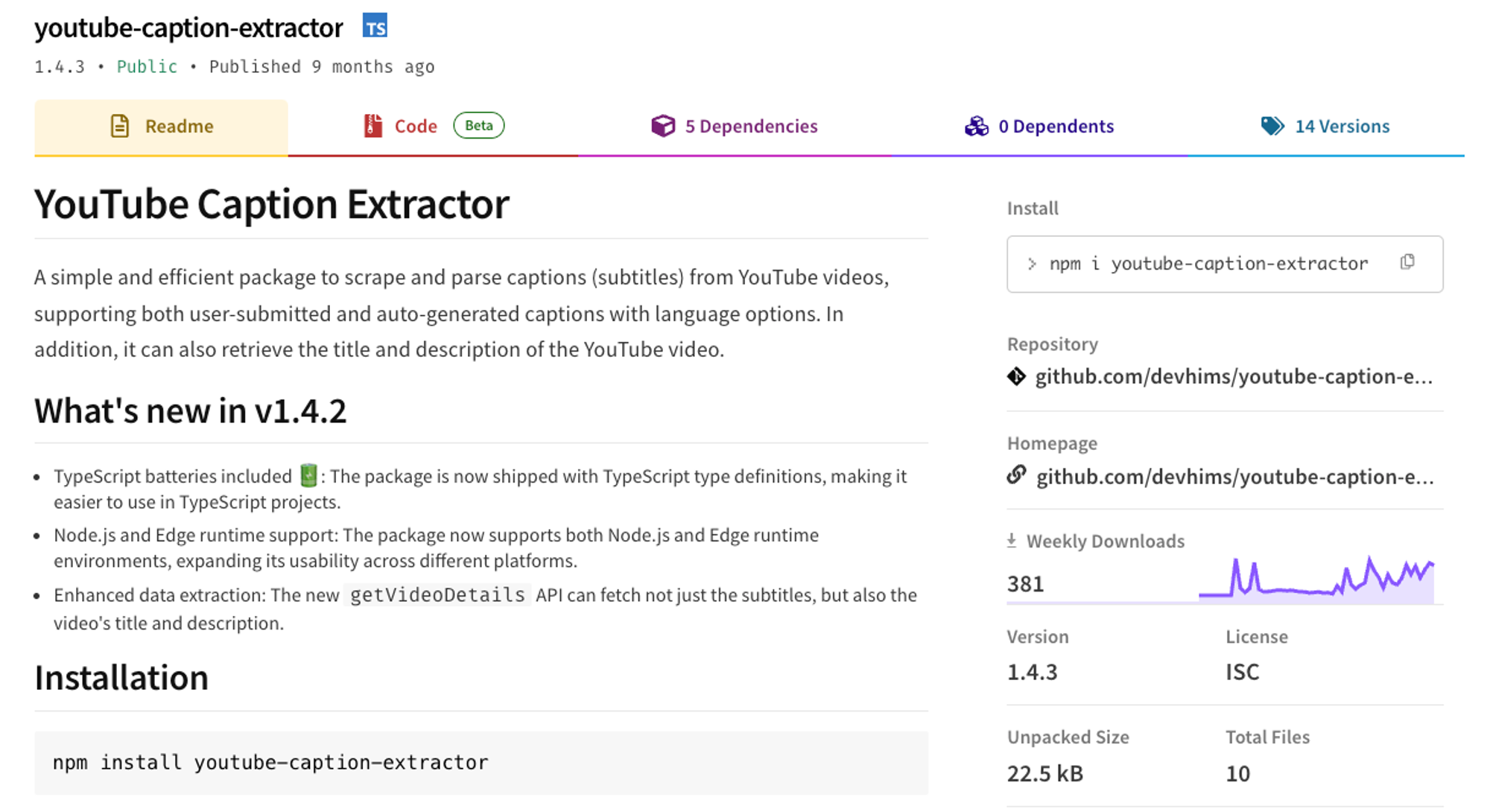This screenshot has width=1490, height=812.
Task: Click the git repository diamond icon
Action: (1016, 377)
